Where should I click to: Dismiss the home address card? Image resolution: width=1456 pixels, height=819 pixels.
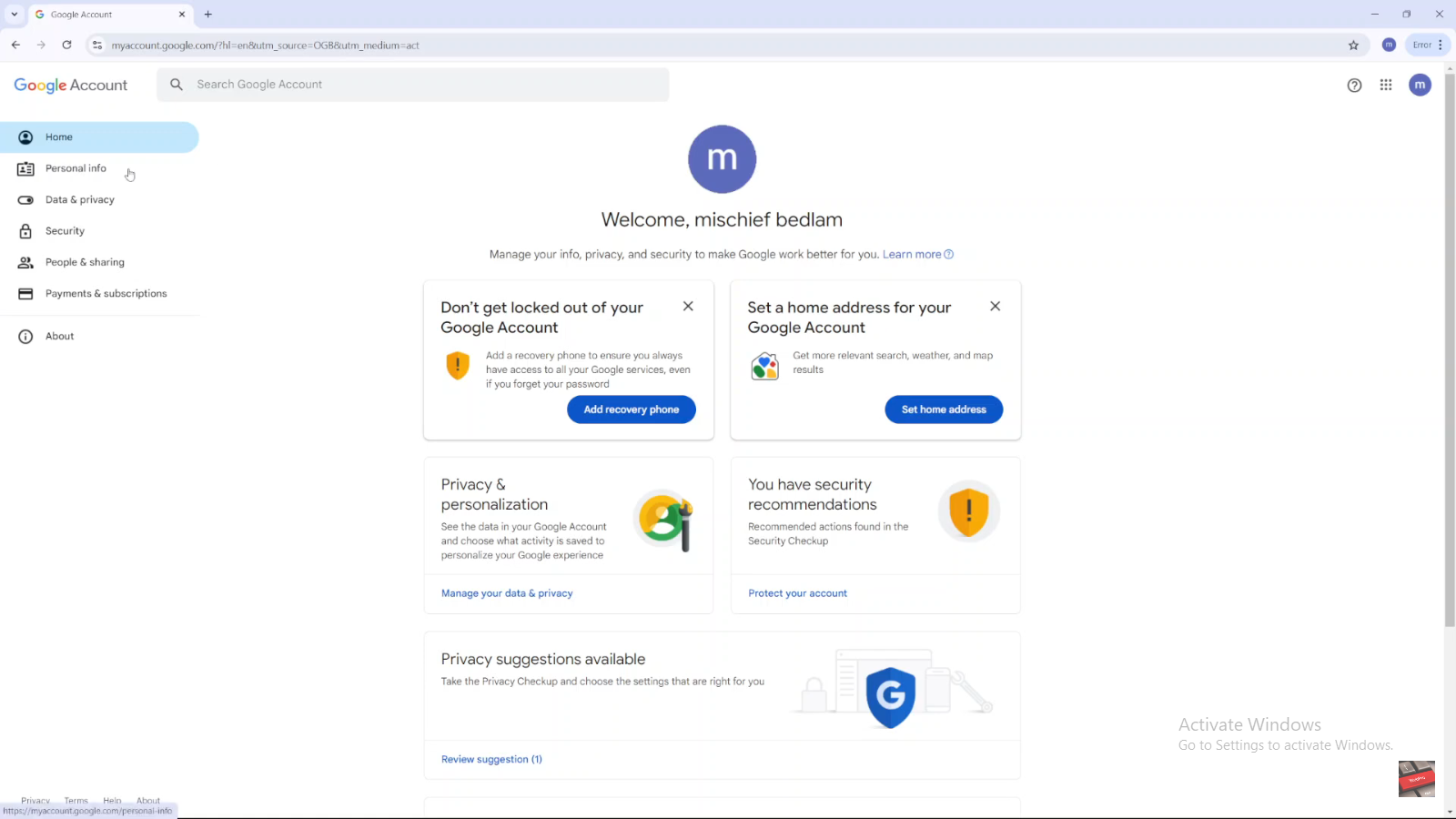[995, 307]
